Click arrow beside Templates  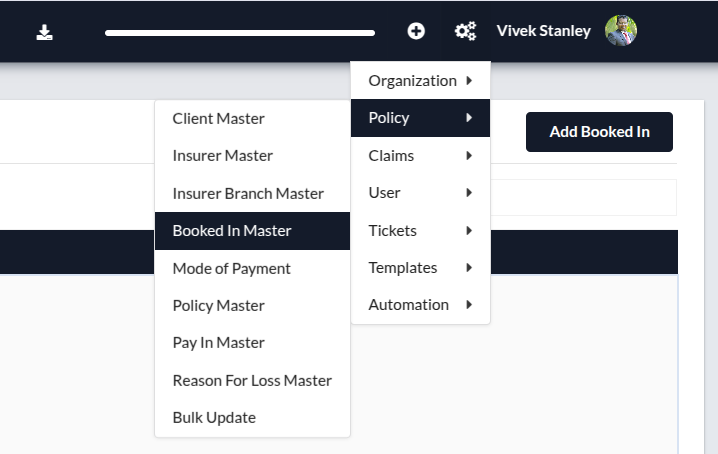tap(469, 268)
